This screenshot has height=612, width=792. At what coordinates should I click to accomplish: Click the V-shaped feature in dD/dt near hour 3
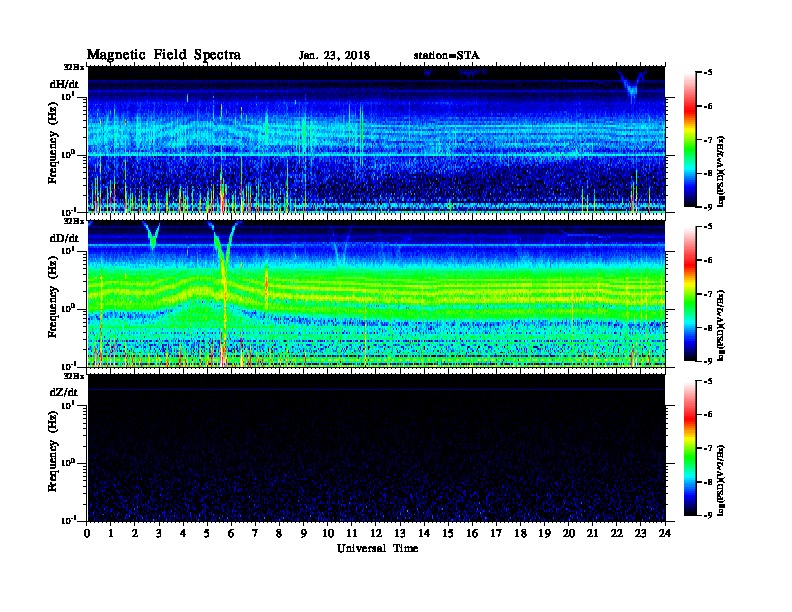[x=152, y=234]
